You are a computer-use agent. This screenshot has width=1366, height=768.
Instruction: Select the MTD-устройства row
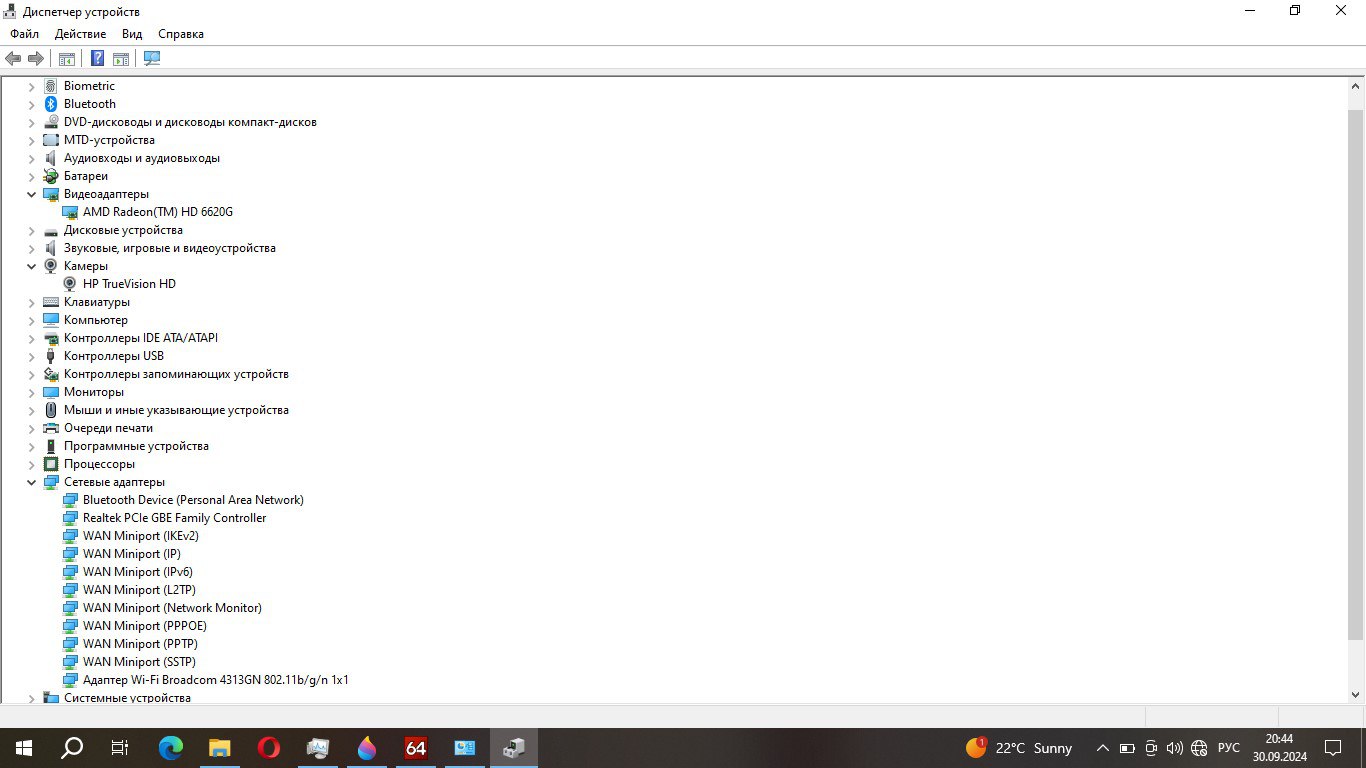(x=109, y=140)
